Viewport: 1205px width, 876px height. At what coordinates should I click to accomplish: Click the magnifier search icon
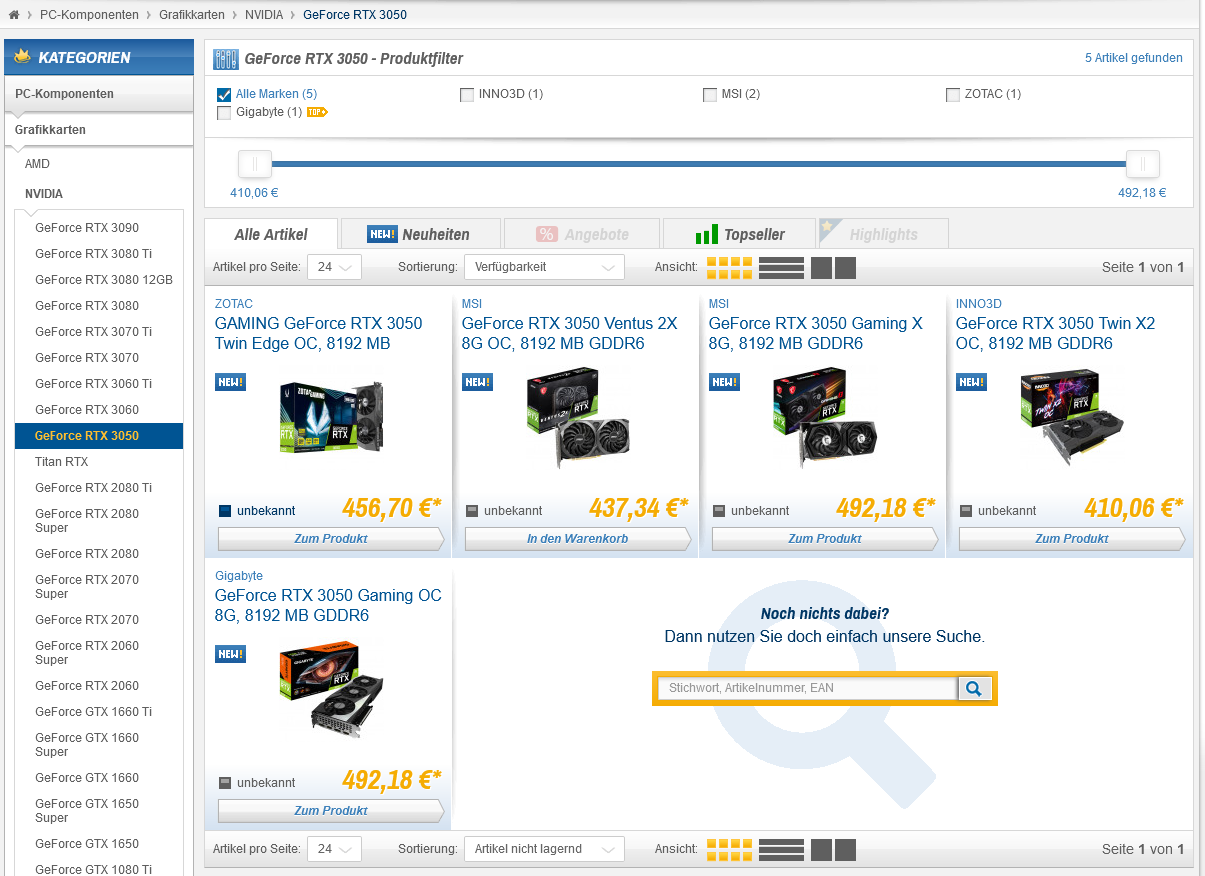click(x=974, y=688)
